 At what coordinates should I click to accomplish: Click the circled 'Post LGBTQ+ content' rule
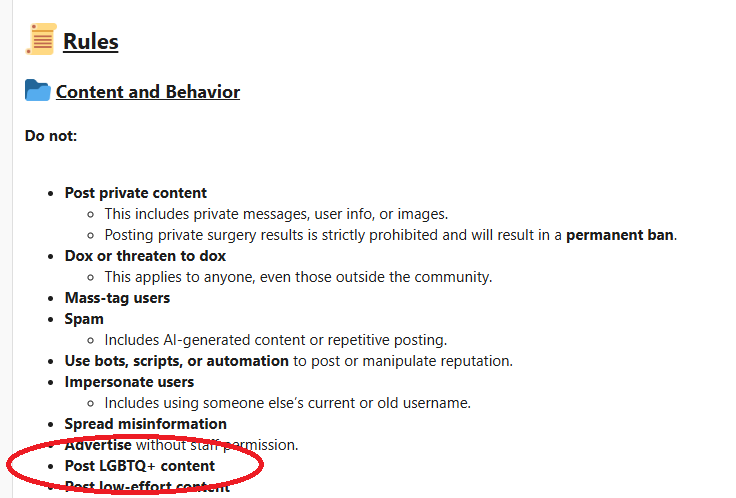tap(139, 466)
